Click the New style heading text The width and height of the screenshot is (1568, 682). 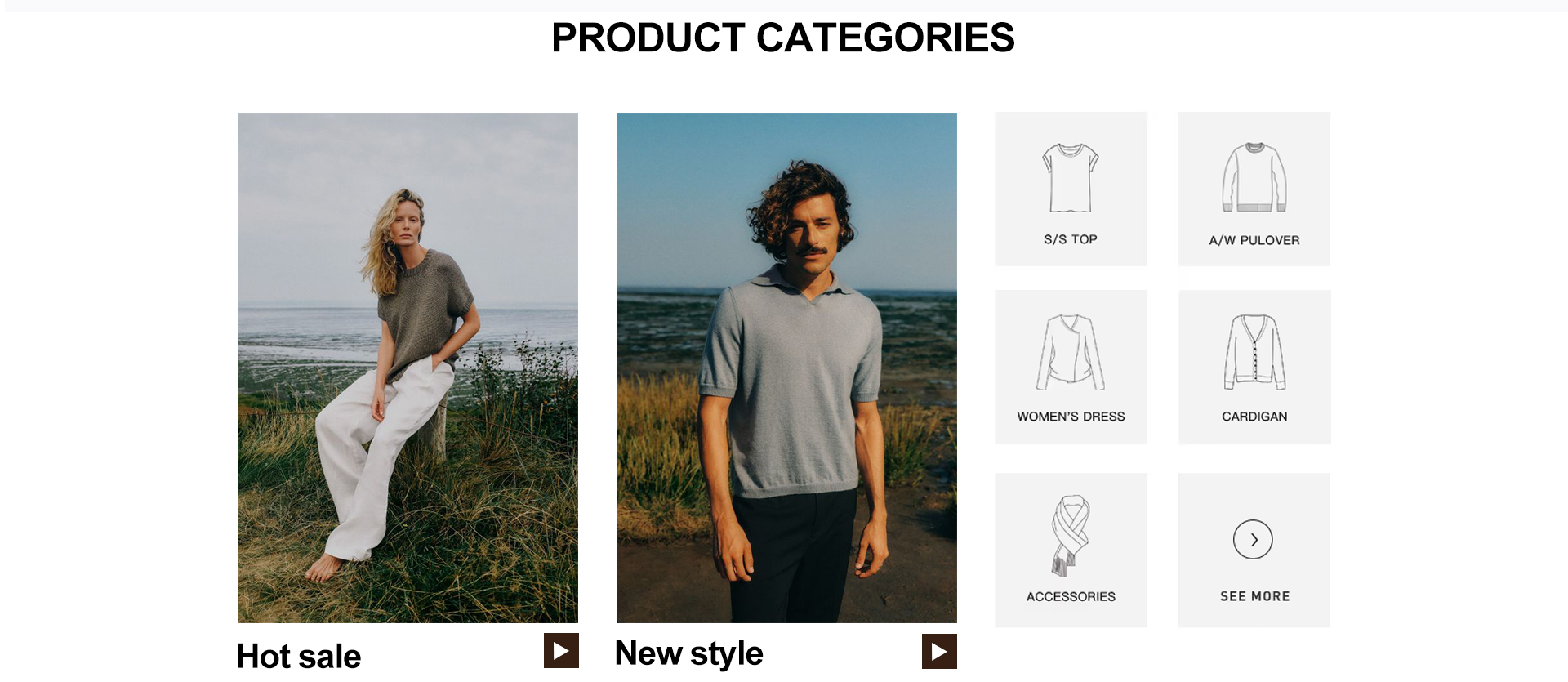click(x=688, y=653)
